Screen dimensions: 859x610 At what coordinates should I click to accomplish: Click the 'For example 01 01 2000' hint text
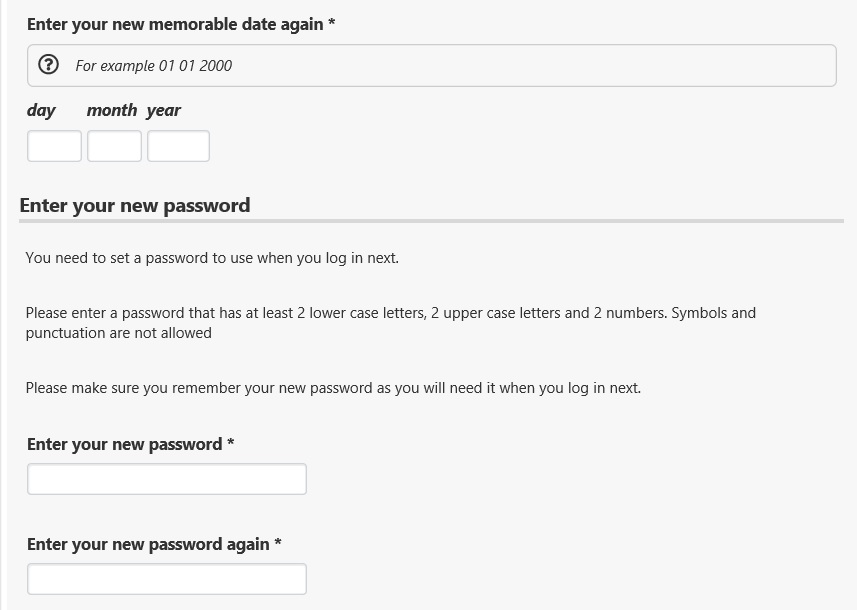[154, 66]
